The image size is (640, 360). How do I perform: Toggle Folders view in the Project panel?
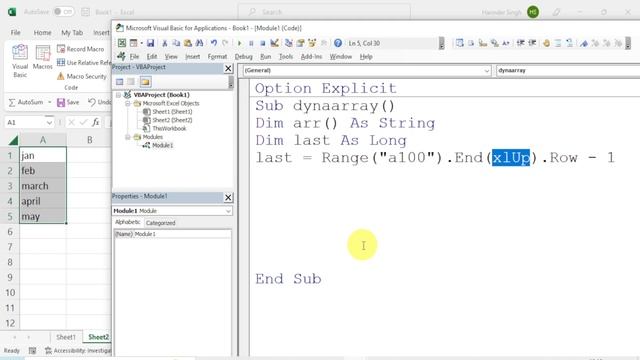(x=145, y=82)
